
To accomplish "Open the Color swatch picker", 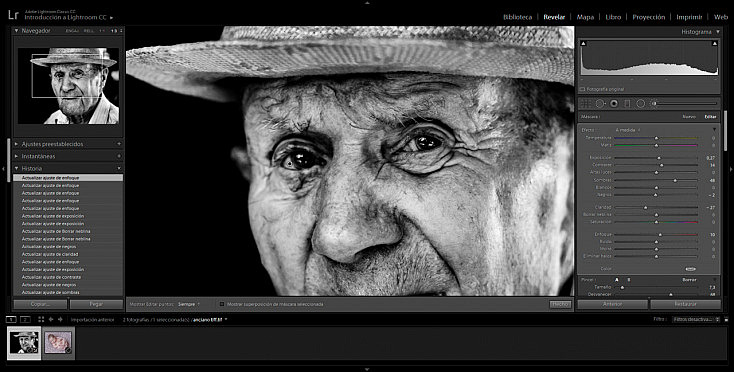I will (x=690, y=269).
